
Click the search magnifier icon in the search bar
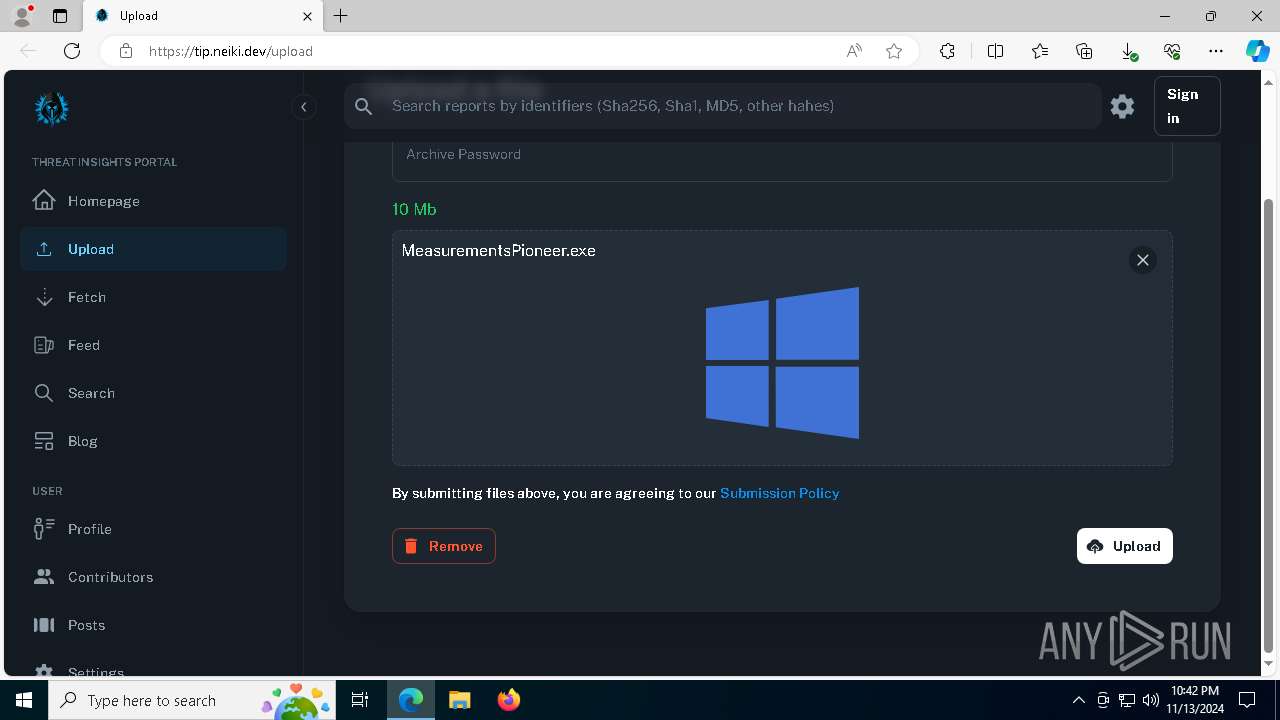364,106
